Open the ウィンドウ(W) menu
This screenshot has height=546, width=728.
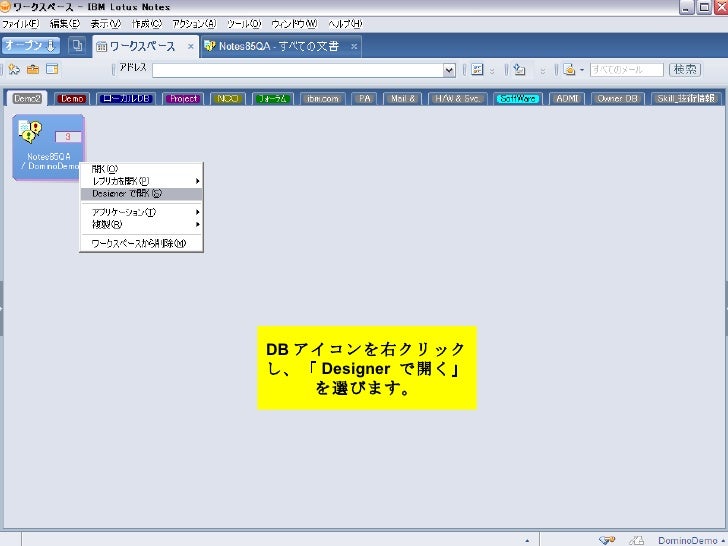294,24
